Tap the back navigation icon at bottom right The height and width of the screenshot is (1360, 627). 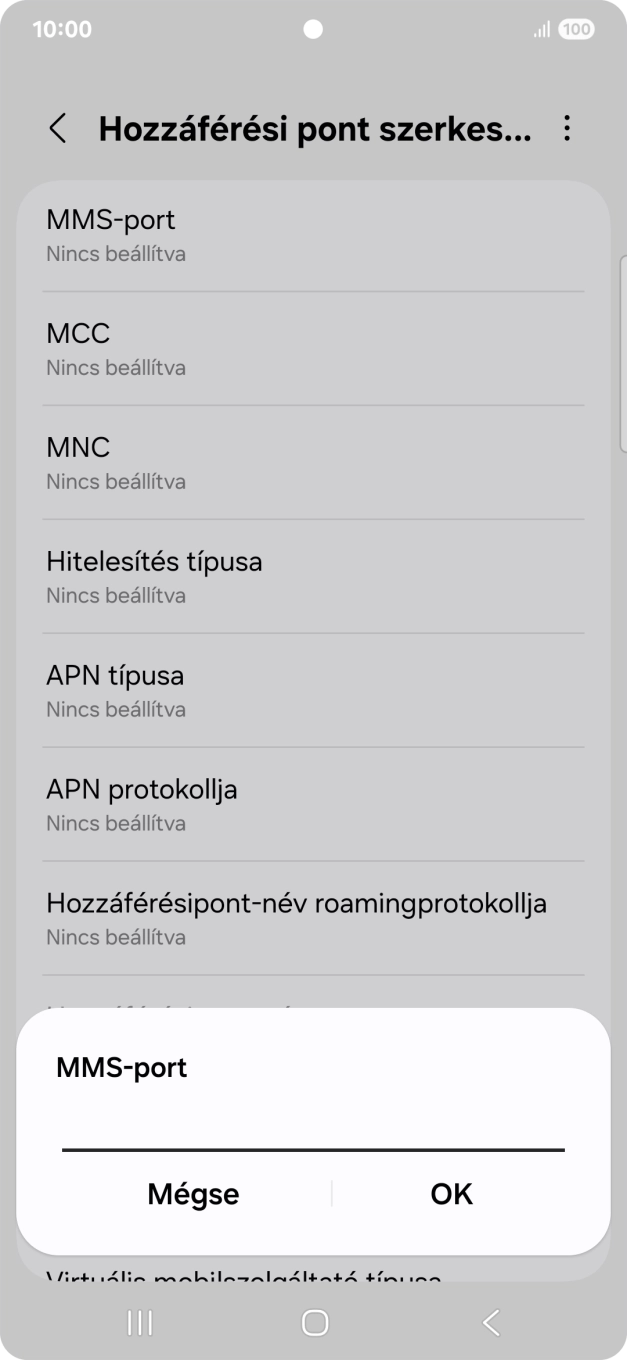(490, 1321)
